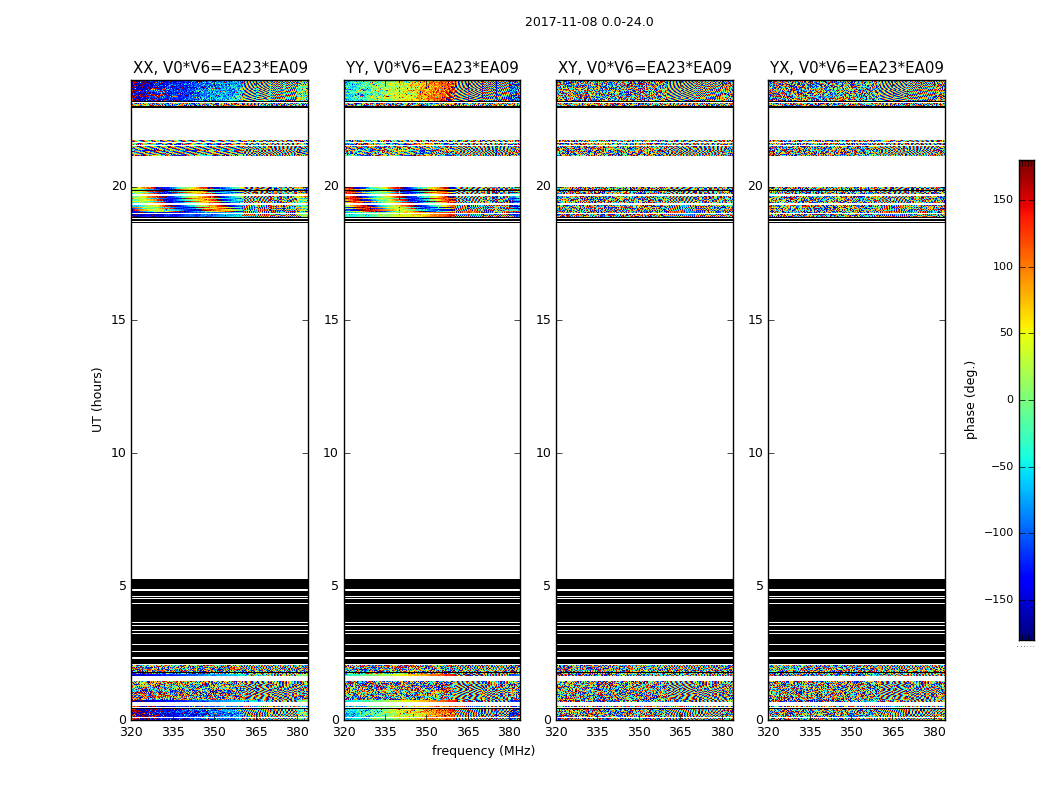Click the 10 hour tick on YY panel
Screen dimensions: 1050x800
tap(331, 453)
